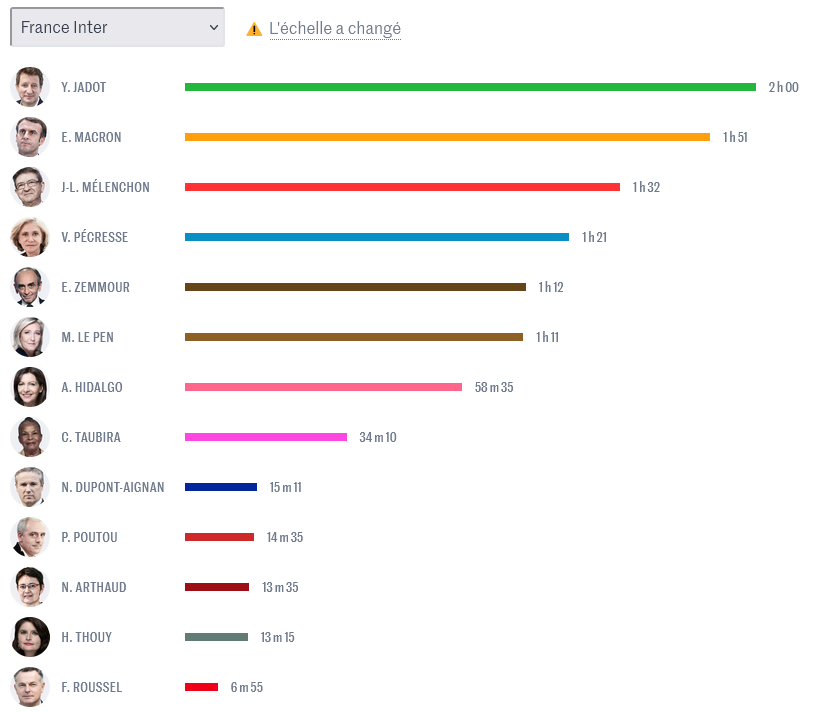The image size is (827, 712).
Task: Click E. Macron's avatar
Action: tap(30, 137)
